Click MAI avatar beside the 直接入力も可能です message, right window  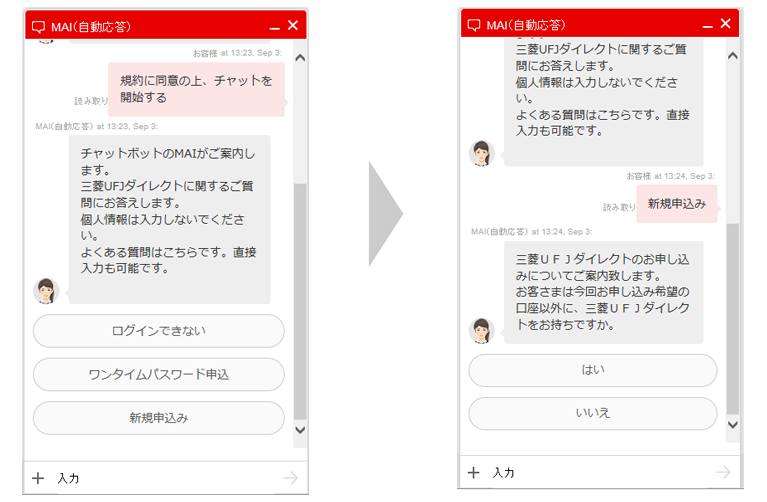pyautogui.click(x=482, y=153)
